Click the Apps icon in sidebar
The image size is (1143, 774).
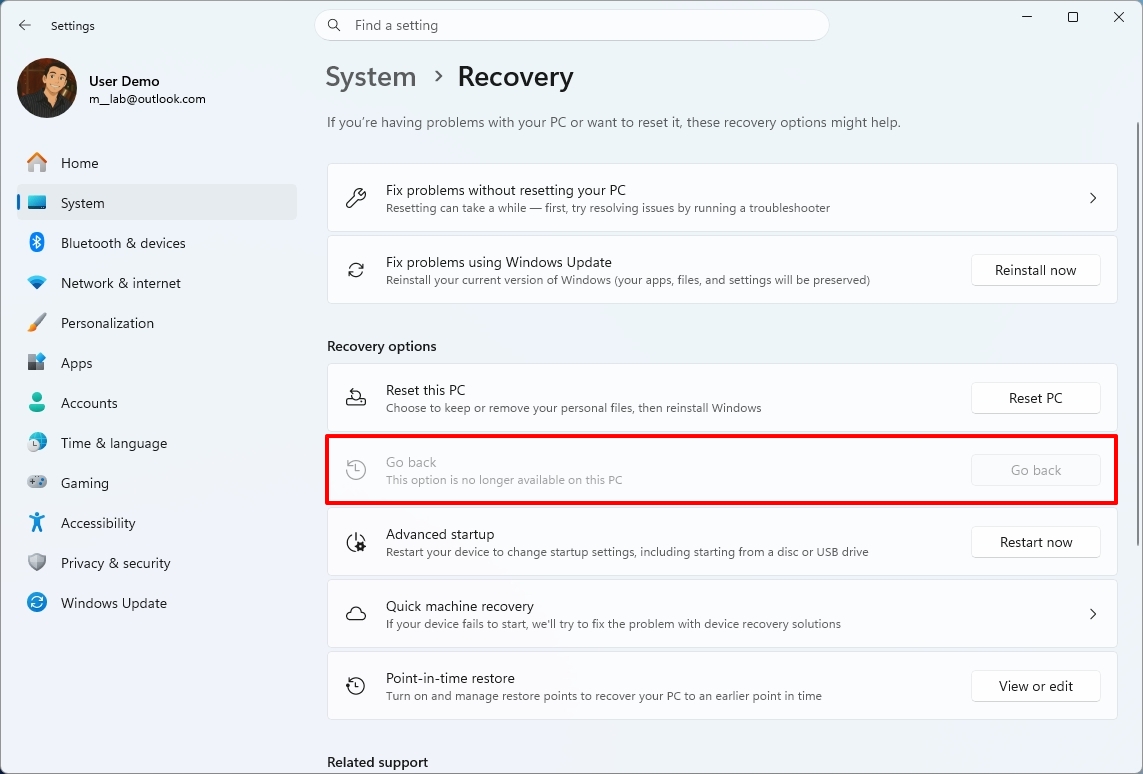tap(36, 362)
